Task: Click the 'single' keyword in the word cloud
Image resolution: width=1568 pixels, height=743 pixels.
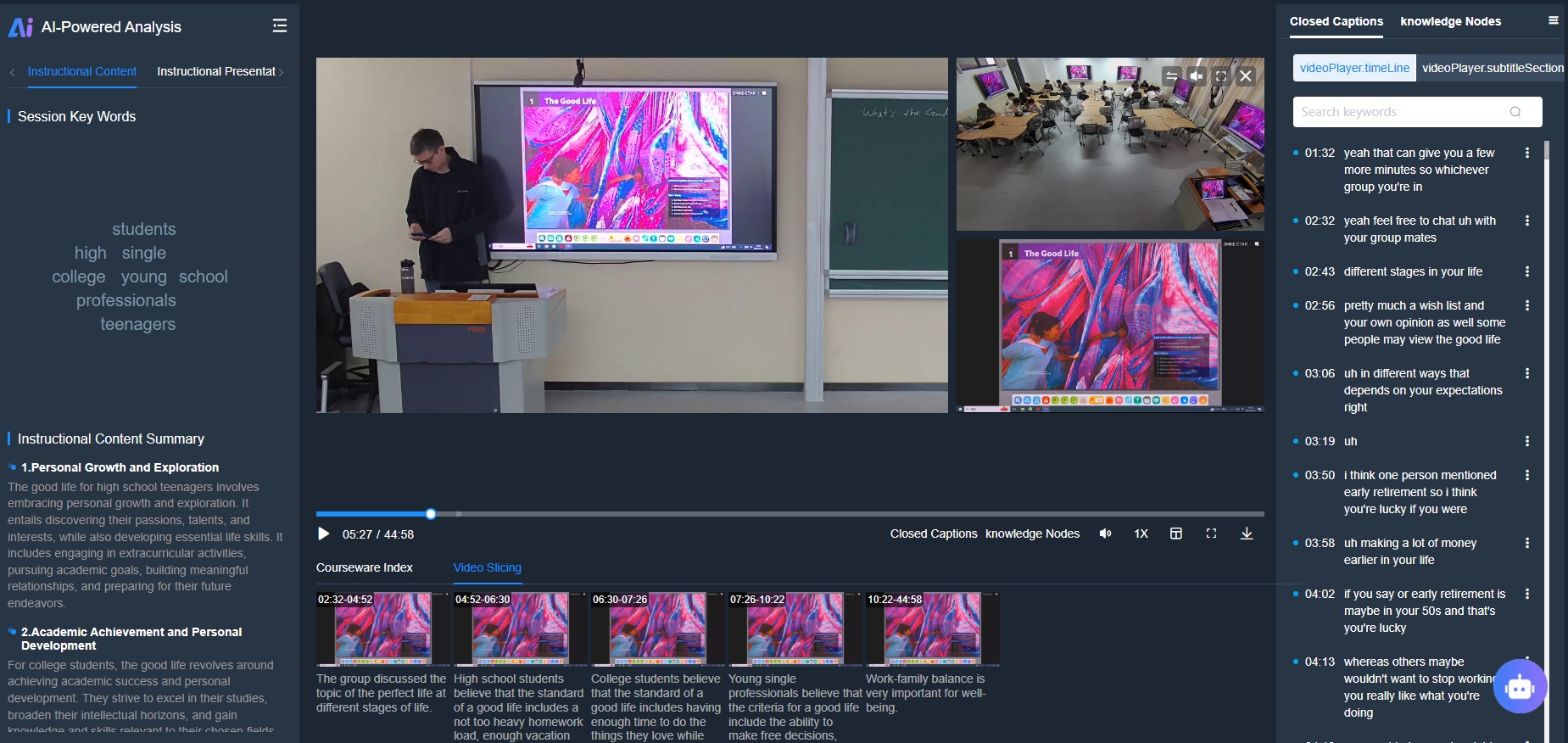Action: pos(144,253)
